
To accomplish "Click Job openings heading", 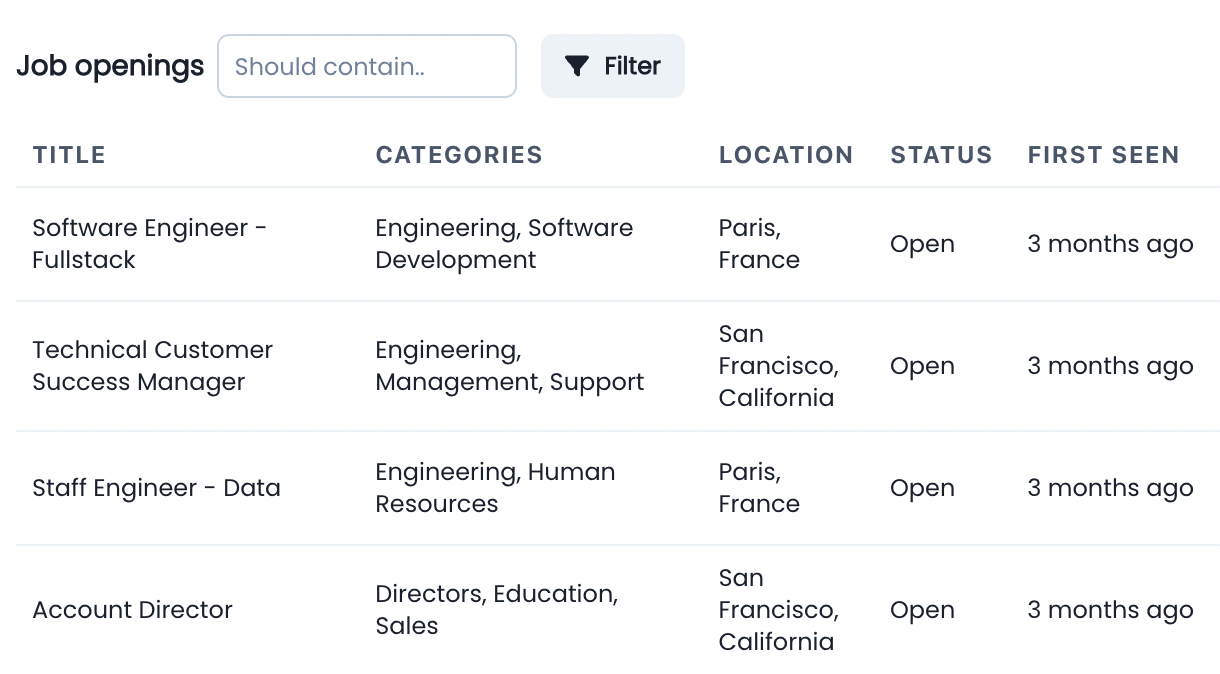I will point(110,66).
